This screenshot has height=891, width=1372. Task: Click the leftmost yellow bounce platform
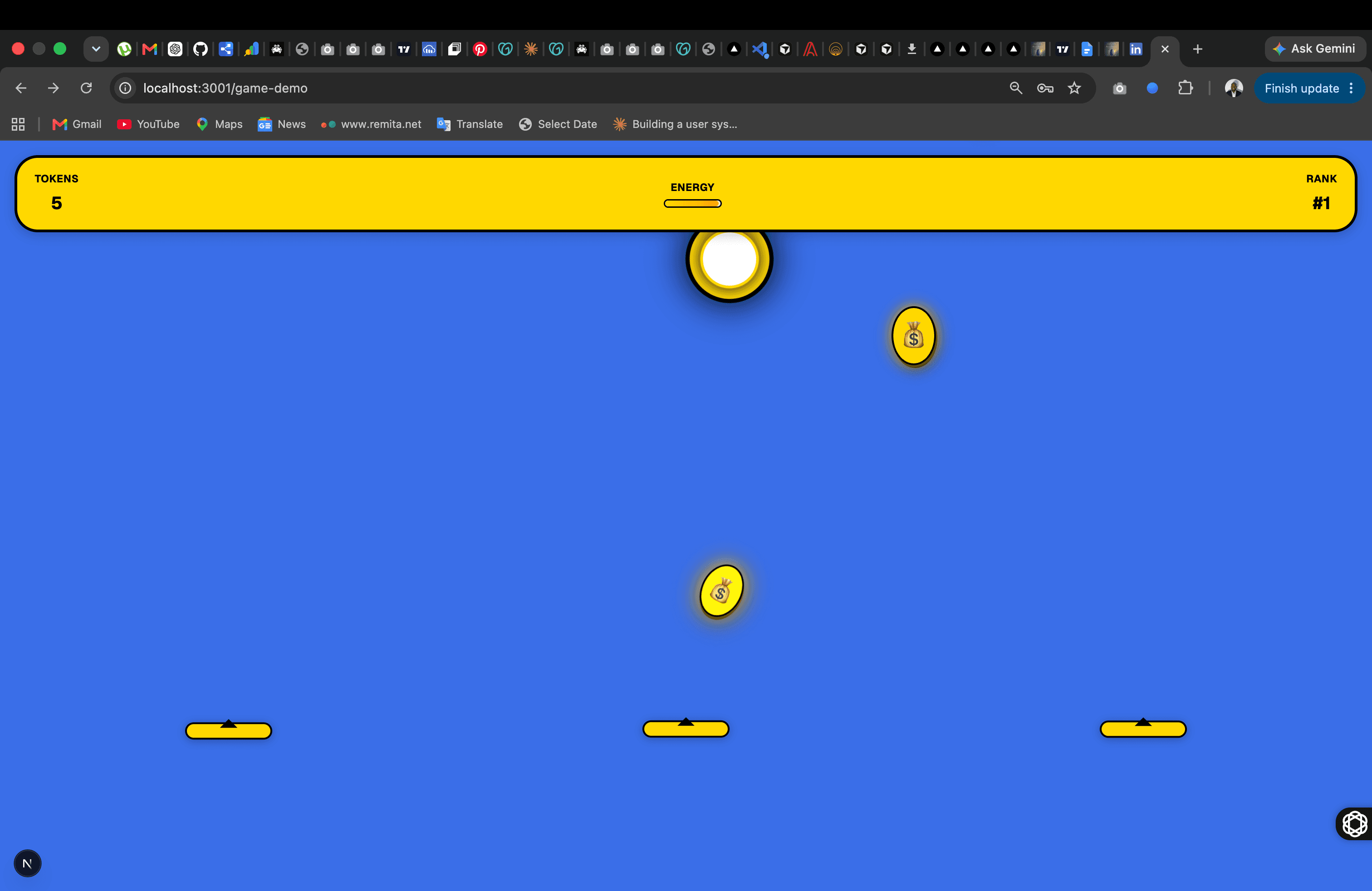pos(228,730)
